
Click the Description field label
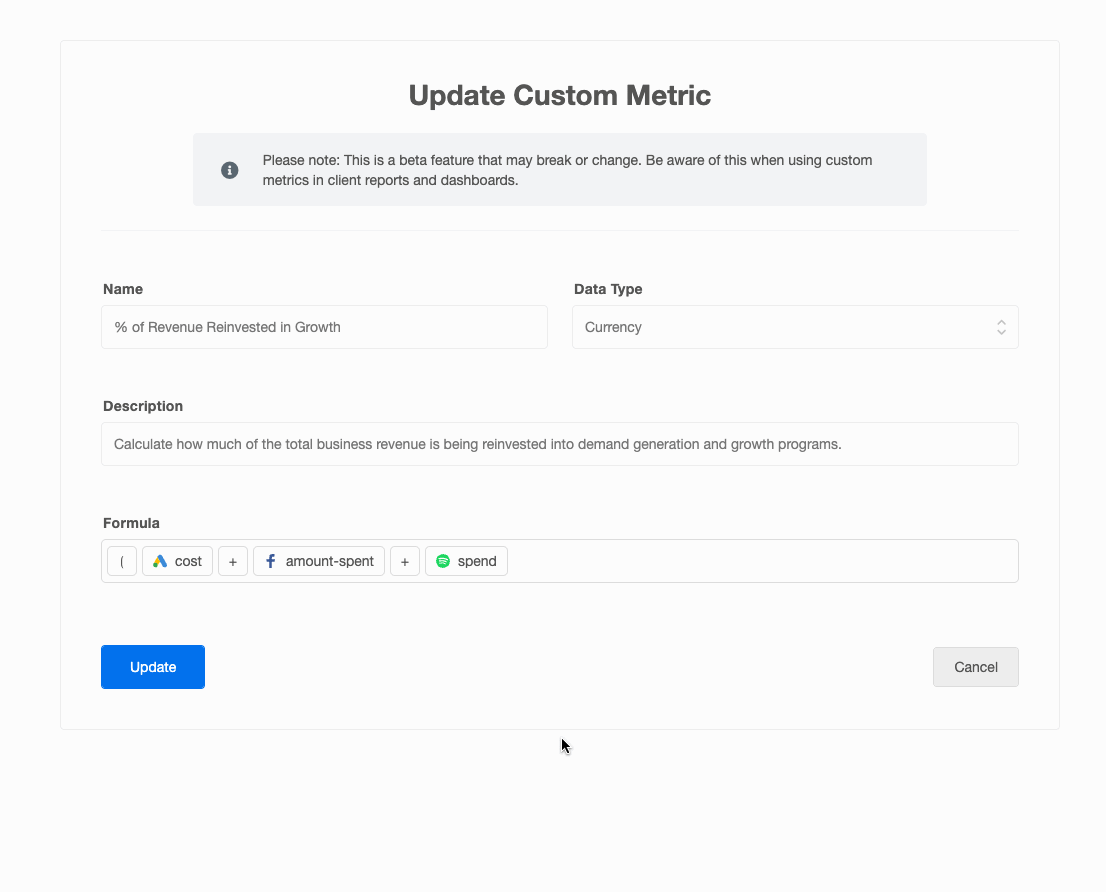[143, 406]
